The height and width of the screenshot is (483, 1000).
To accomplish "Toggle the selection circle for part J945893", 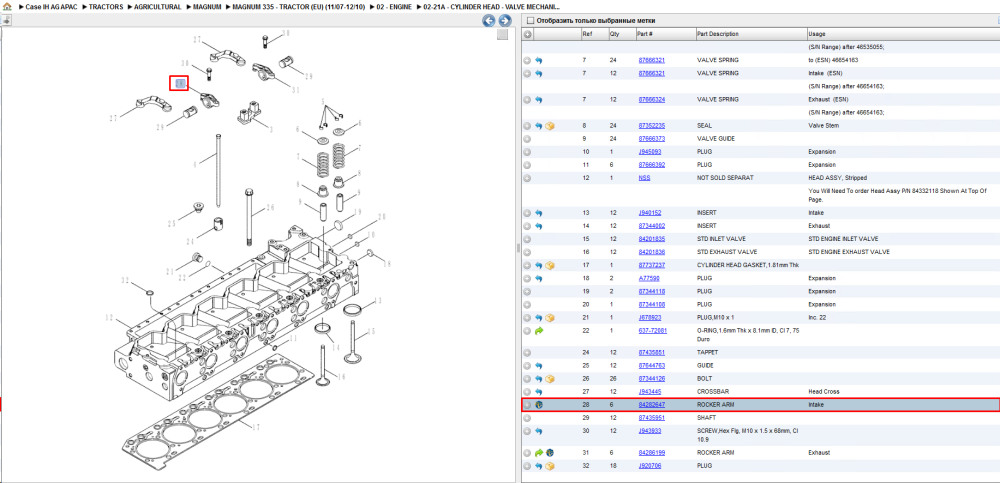I will (527, 152).
